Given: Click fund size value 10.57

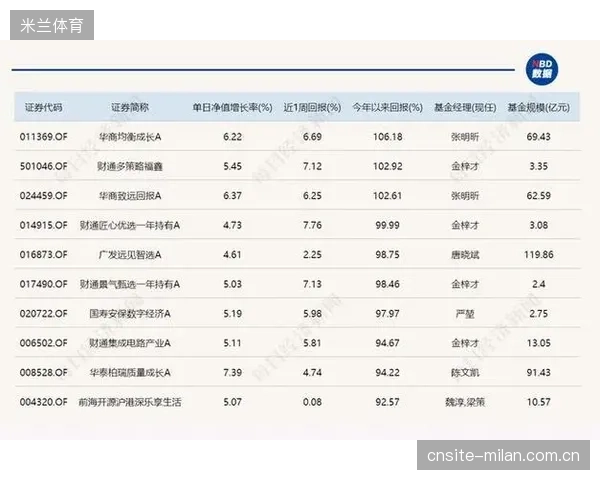Looking at the screenshot, I should [x=538, y=402].
